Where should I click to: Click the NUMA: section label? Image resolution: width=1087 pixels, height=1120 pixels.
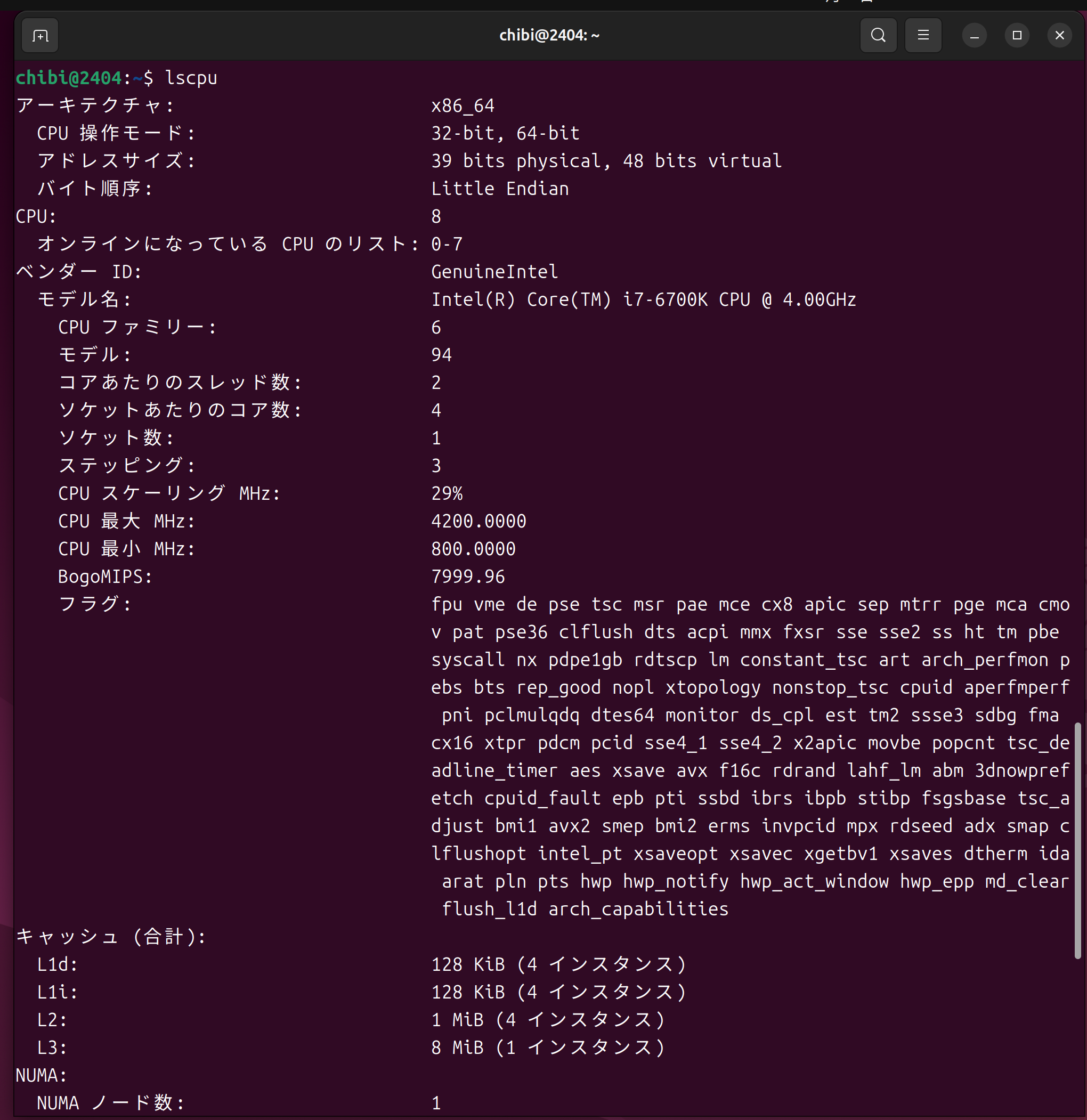41,1075
